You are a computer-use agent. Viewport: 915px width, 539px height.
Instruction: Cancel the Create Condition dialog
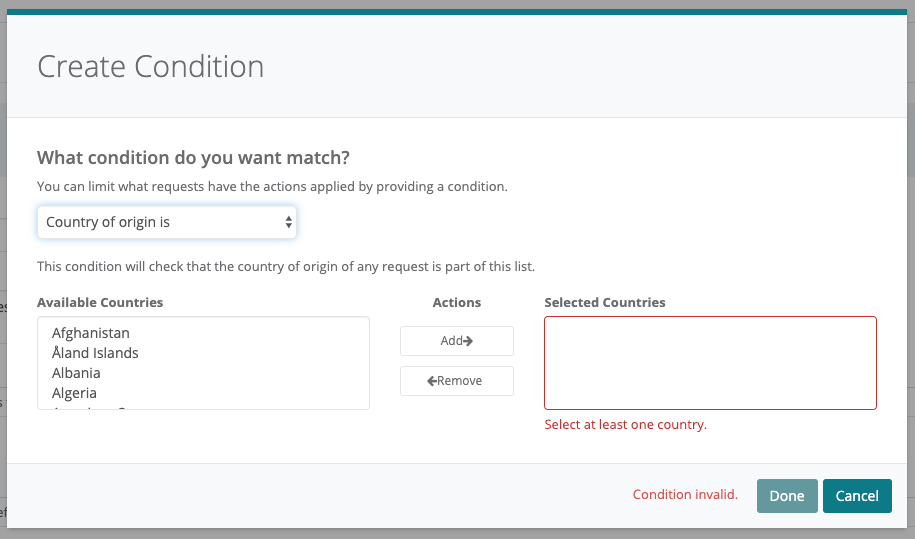pos(857,496)
